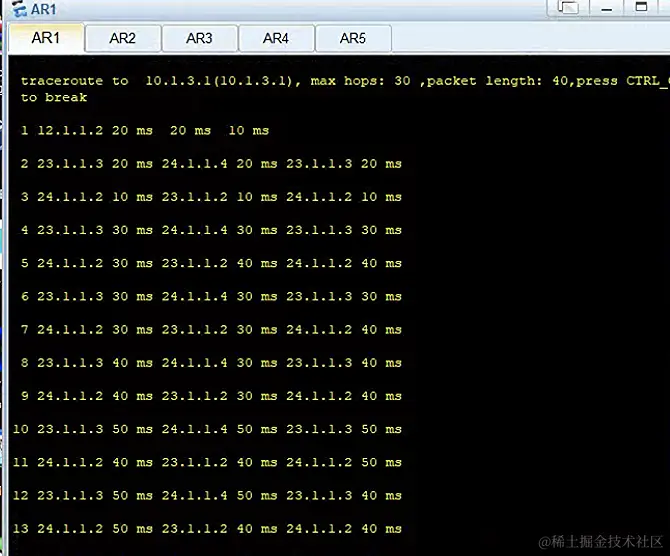Image resolution: width=670 pixels, height=556 pixels.
Task: Maximize the AR1 window
Action: point(641,7)
